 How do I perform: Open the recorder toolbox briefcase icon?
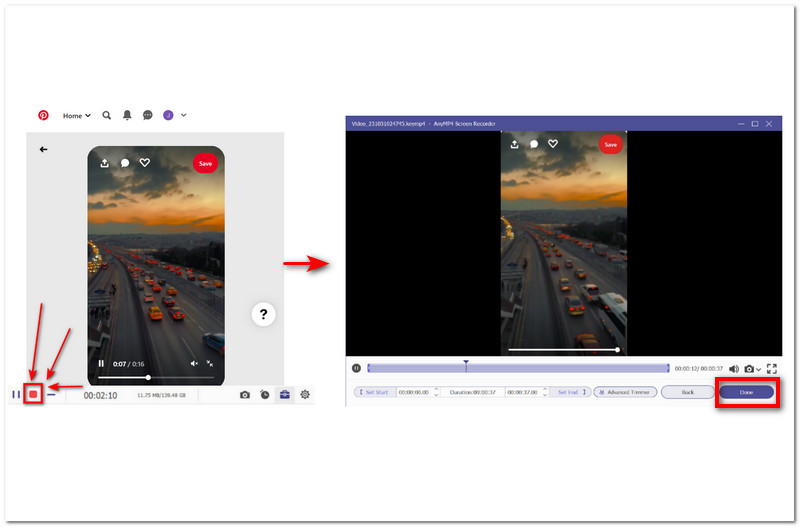point(285,395)
